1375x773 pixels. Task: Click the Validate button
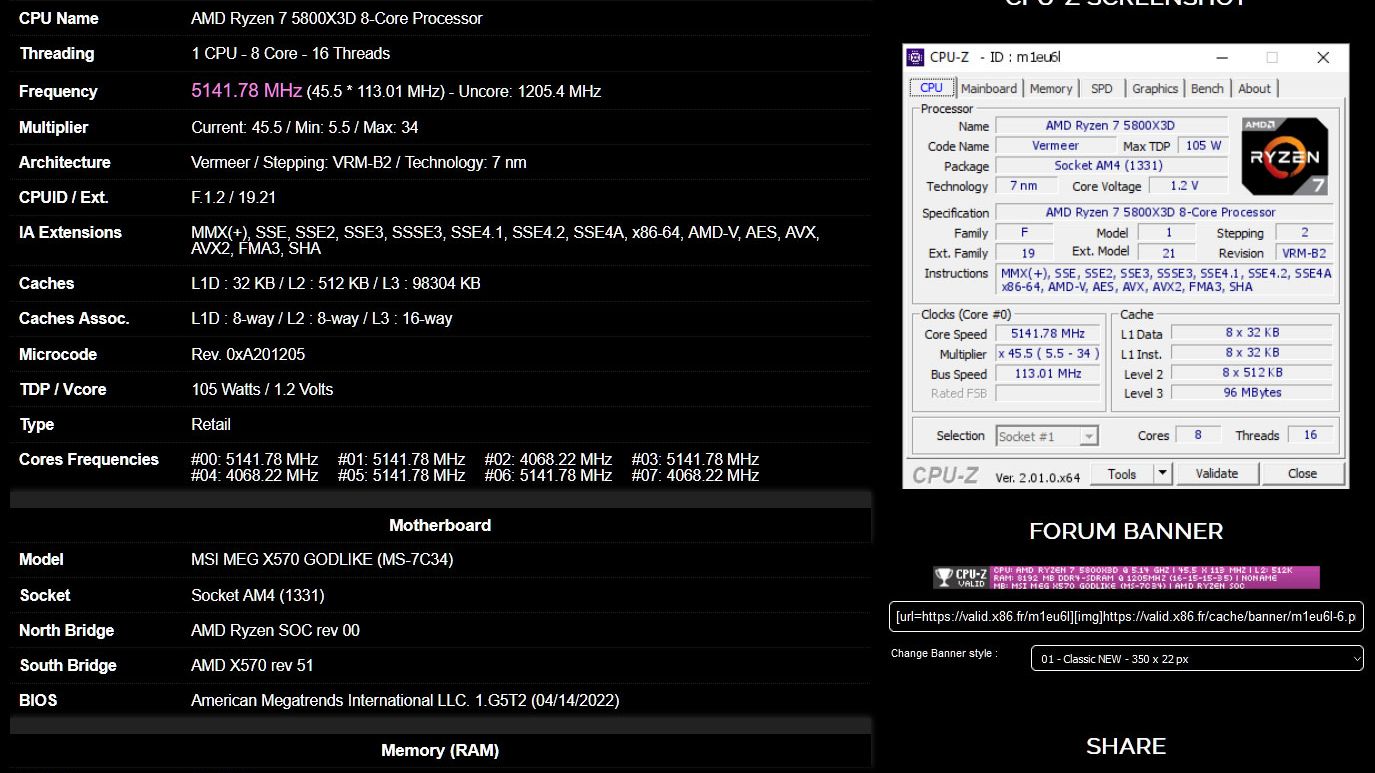1217,474
